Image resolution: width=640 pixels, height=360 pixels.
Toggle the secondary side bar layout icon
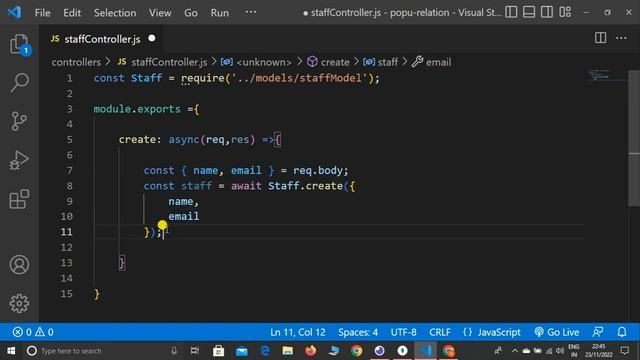(547, 12)
